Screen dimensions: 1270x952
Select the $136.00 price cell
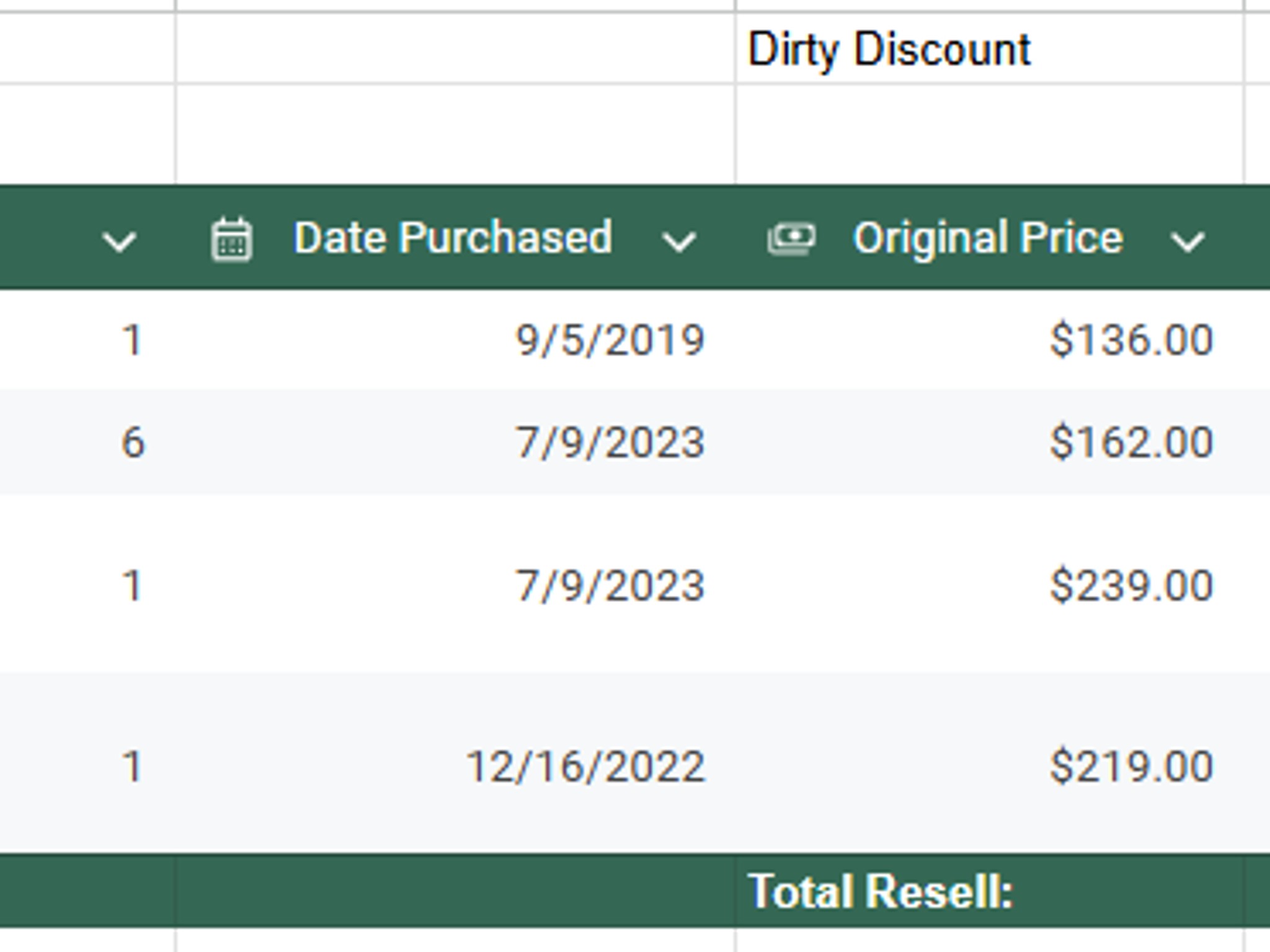(990, 340)
